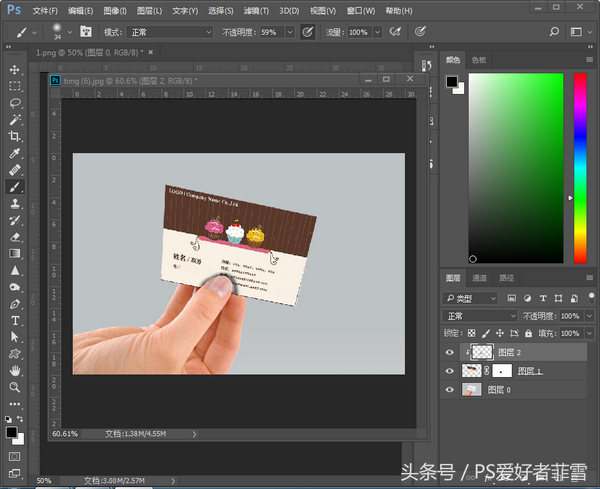Select the Clone Stamp tool

[15, 204]
